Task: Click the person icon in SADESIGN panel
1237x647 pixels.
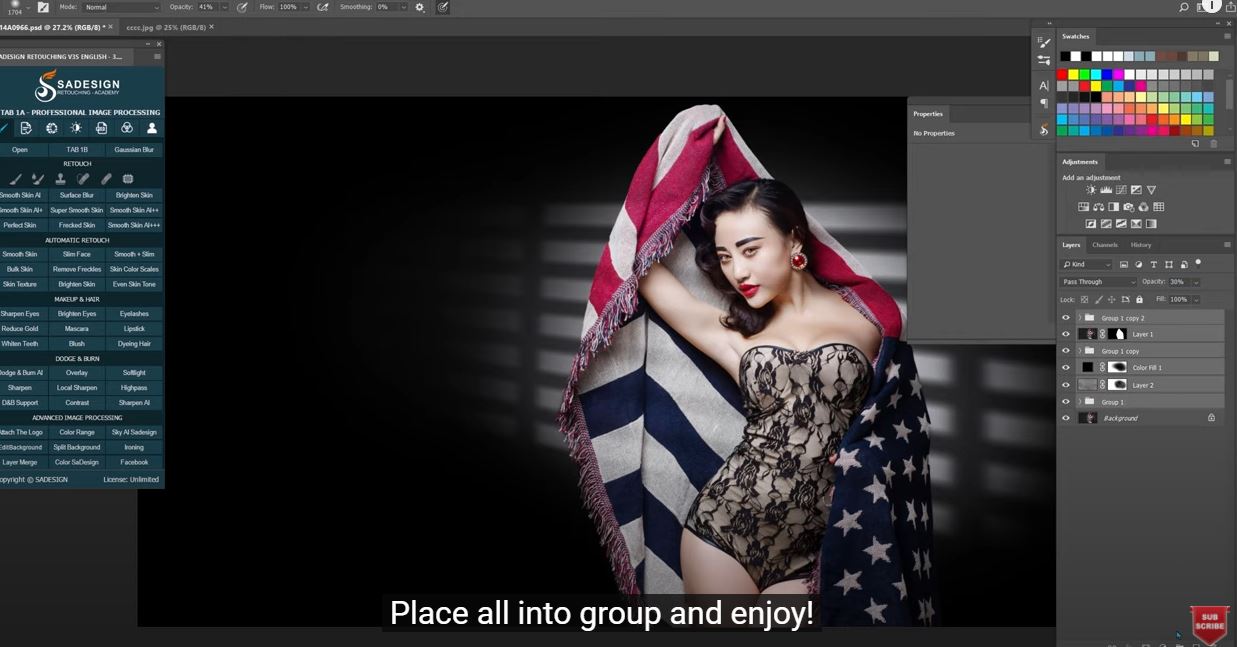Action: coord(152,128)
